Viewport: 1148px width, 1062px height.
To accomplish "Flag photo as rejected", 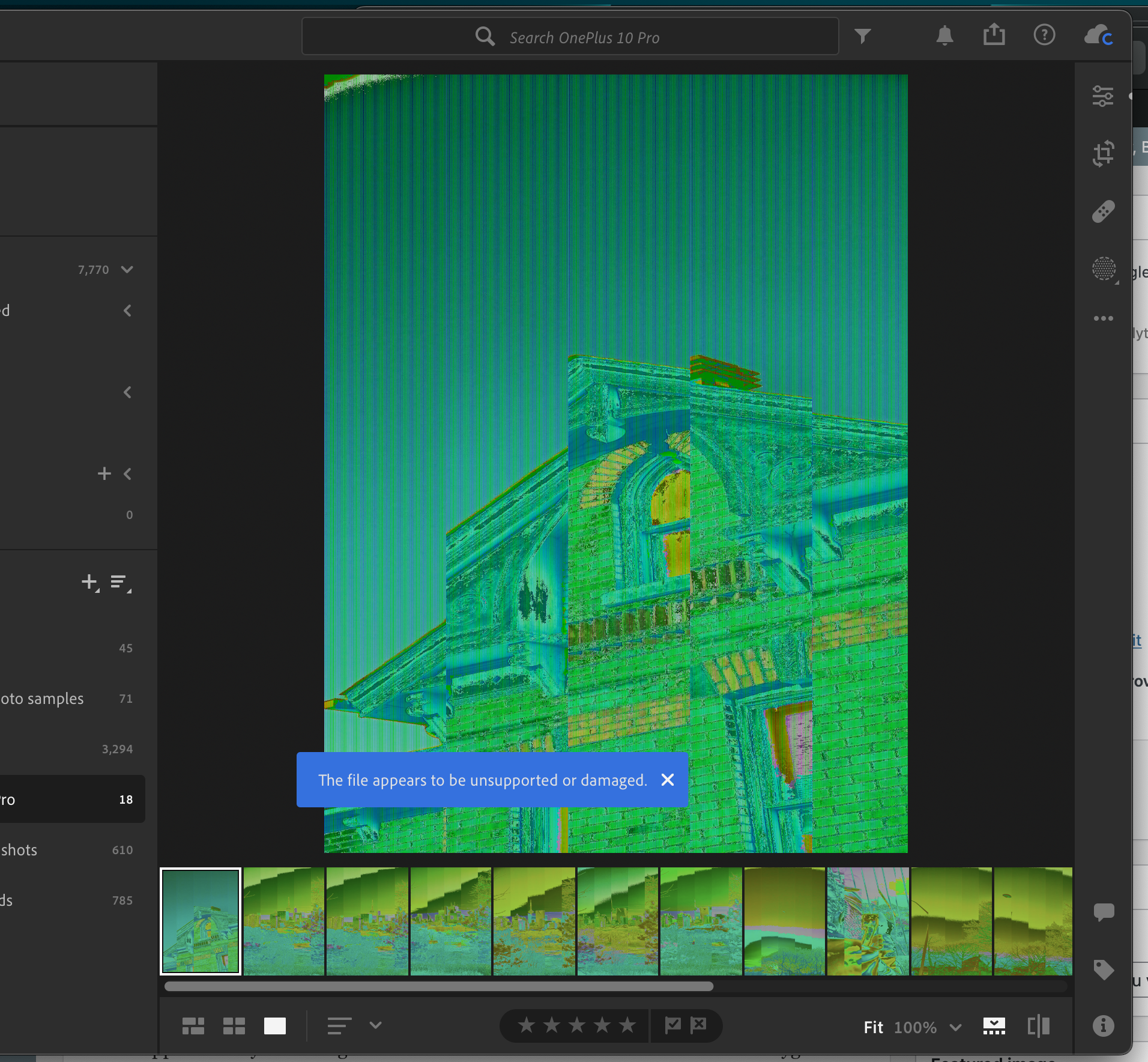I will (699, 1025).
